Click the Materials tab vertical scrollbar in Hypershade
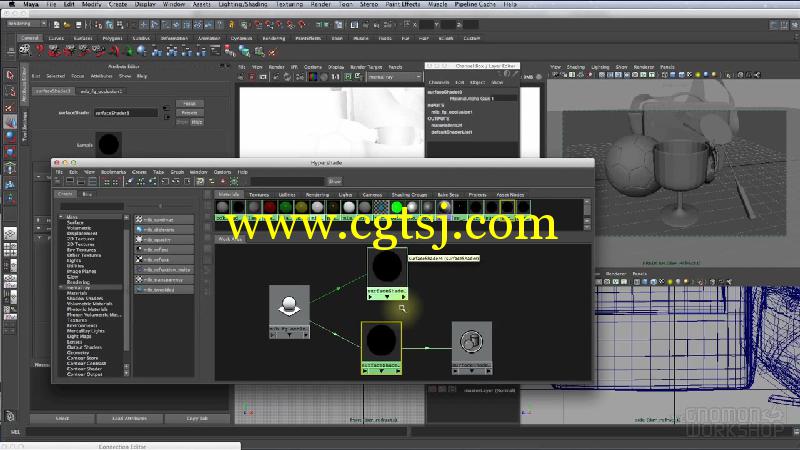 pyautogui.click(x=587, y=213)
